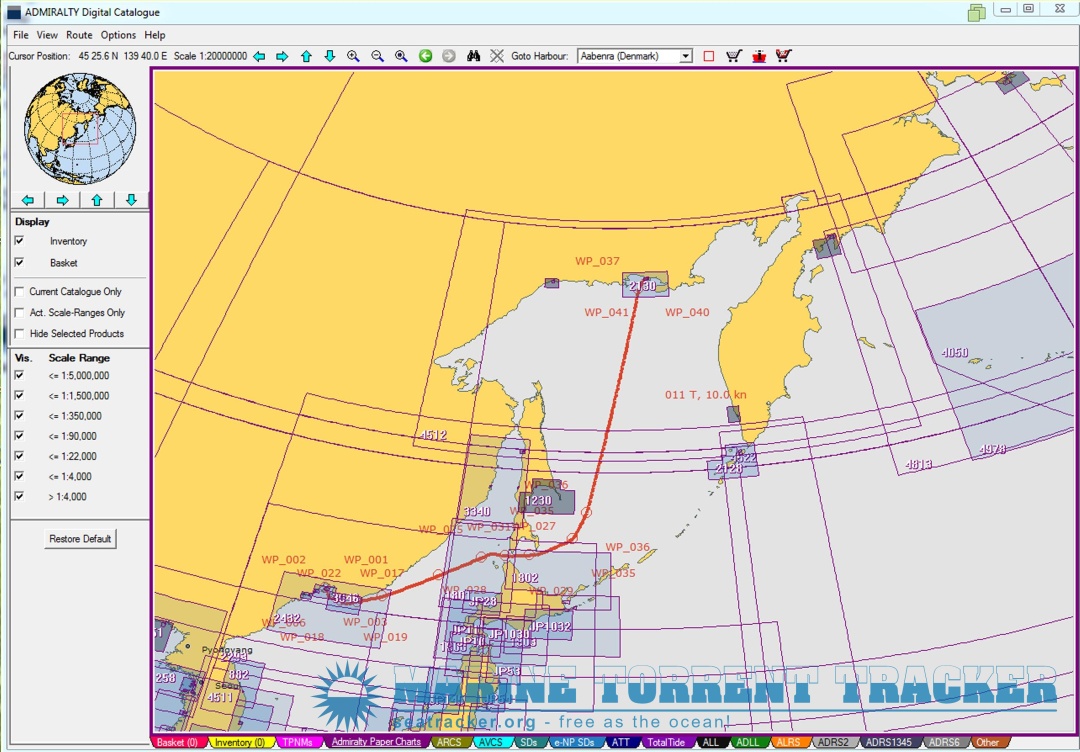Pan chart left using toolbar arrow

tap(259, 56)
